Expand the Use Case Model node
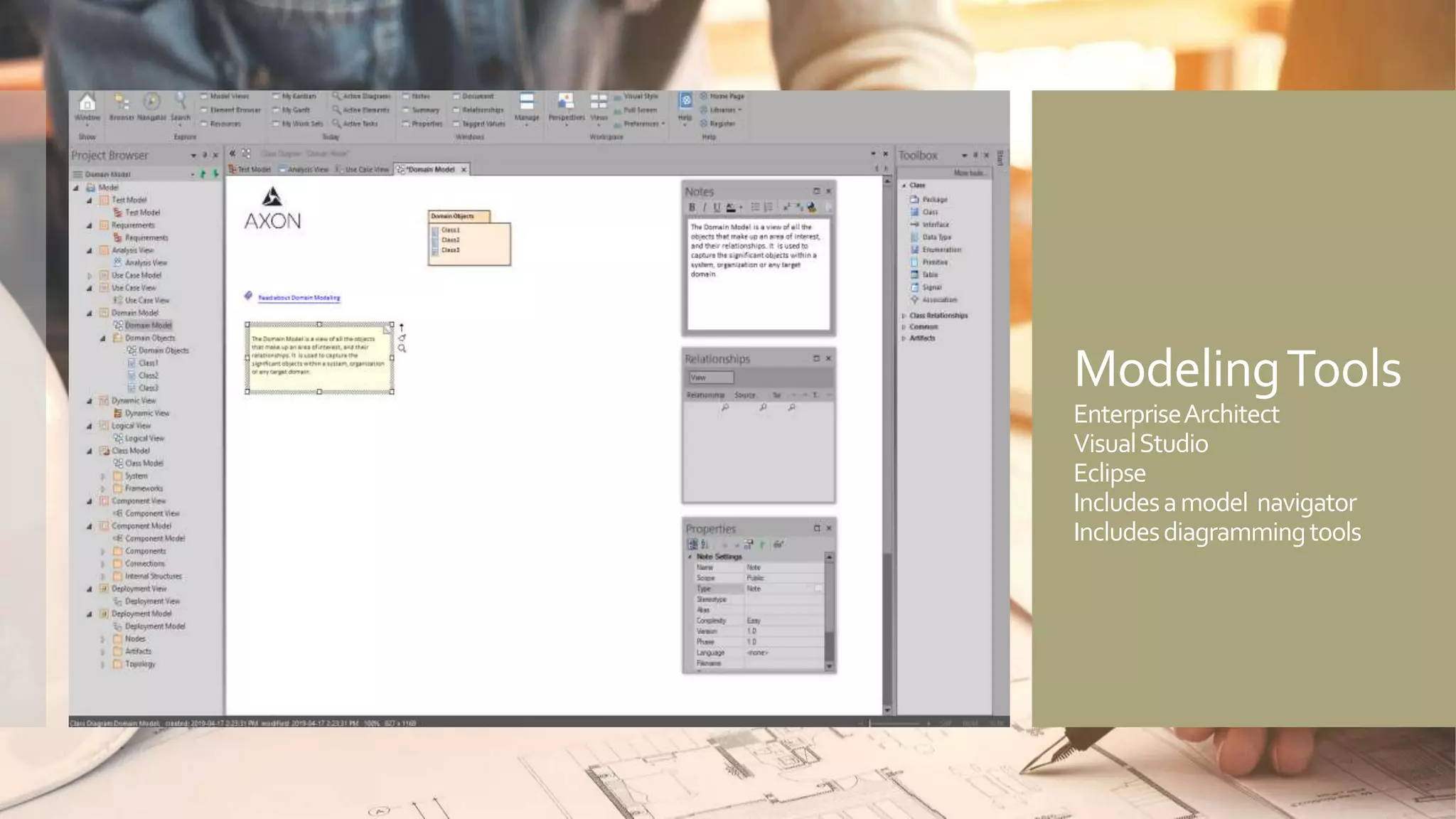 (90, 276)
